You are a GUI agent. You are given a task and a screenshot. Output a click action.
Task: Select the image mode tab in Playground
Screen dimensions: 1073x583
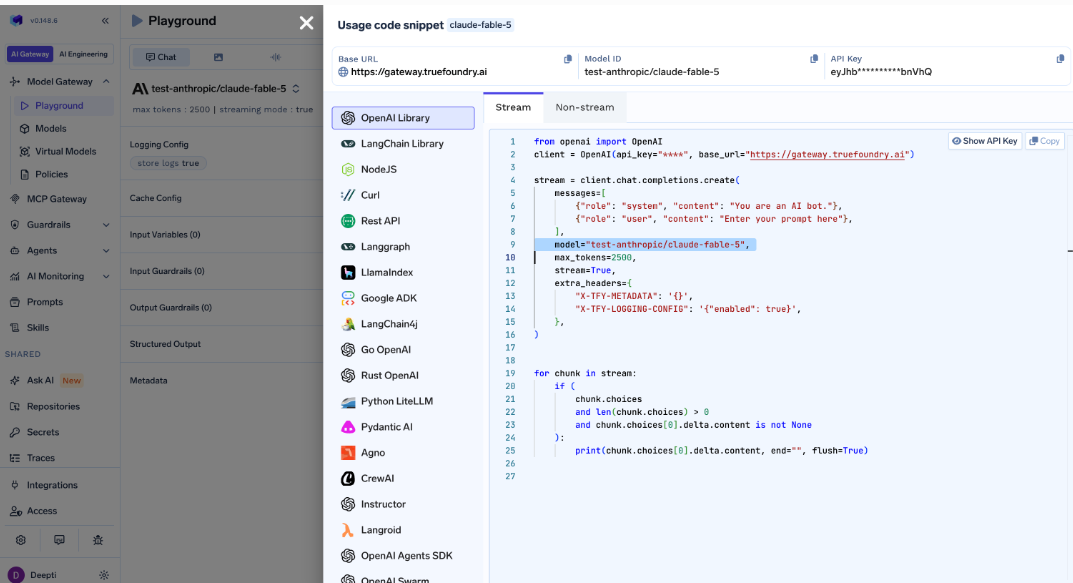218,57
